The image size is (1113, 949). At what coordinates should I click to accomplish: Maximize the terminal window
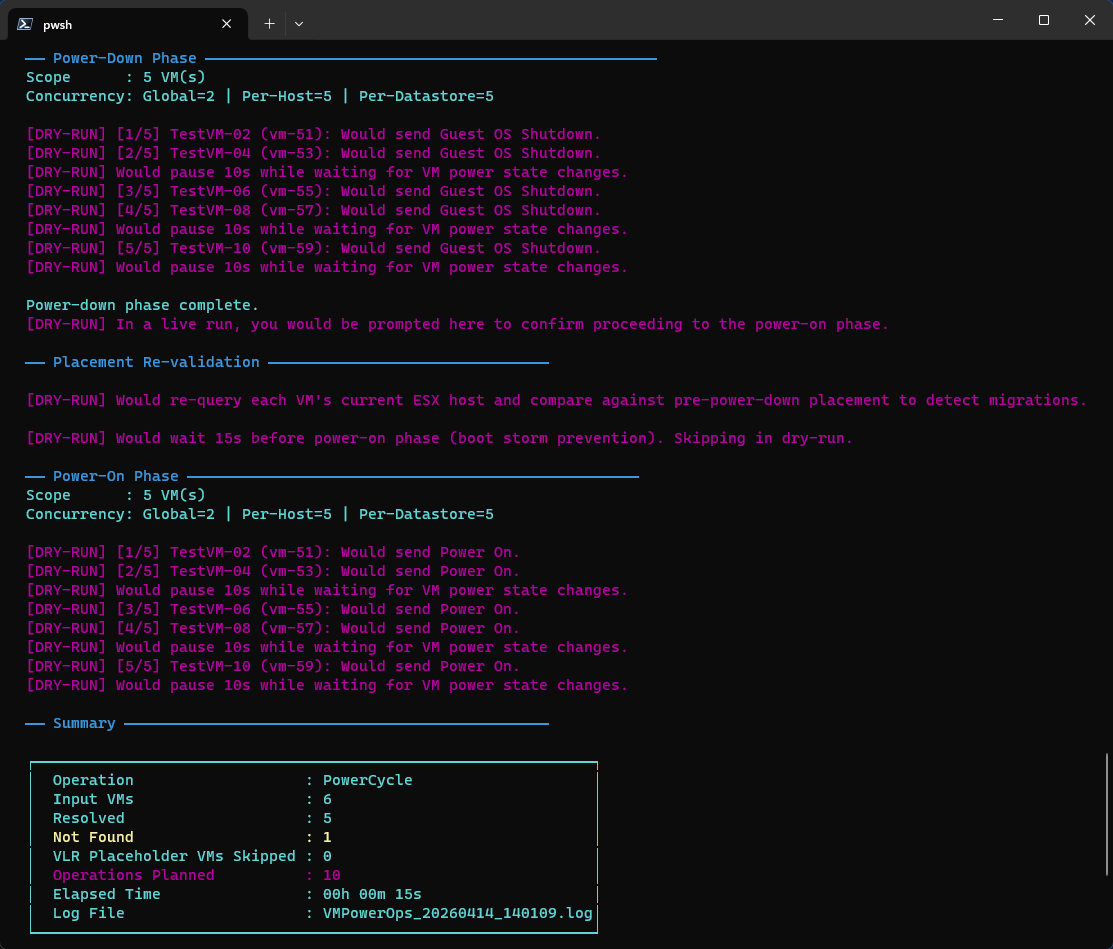click(x=1043, y=20)
